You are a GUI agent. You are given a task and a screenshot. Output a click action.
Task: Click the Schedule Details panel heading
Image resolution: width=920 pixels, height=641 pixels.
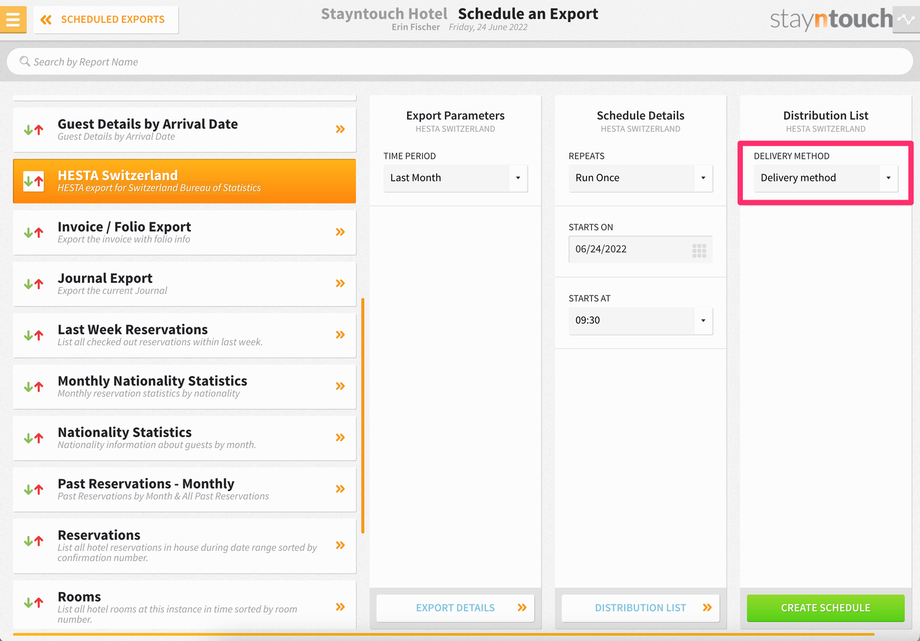pyautogui.click(x=640, y=116)
